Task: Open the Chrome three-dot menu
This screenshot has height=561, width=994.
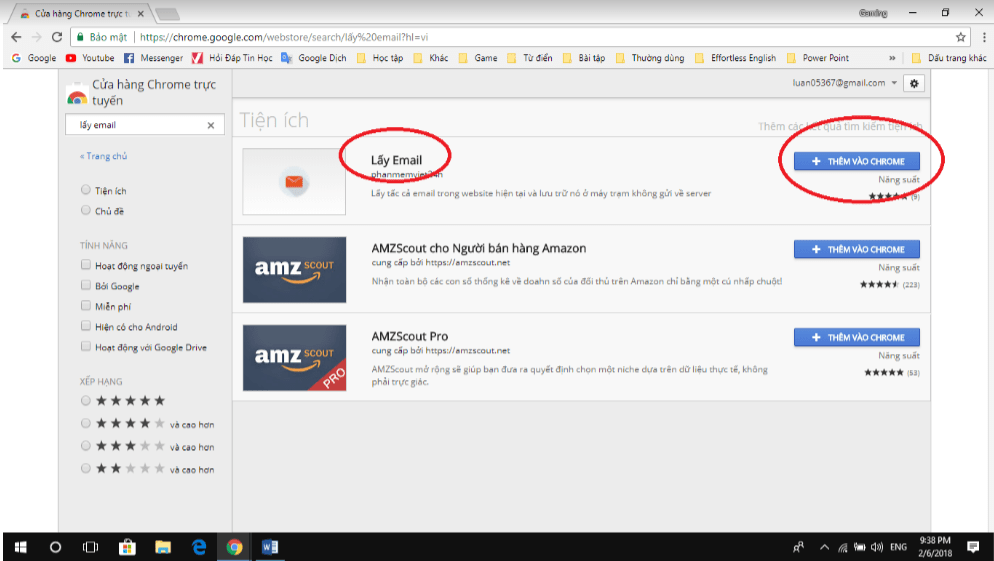Action: click(x=980, y=37)
